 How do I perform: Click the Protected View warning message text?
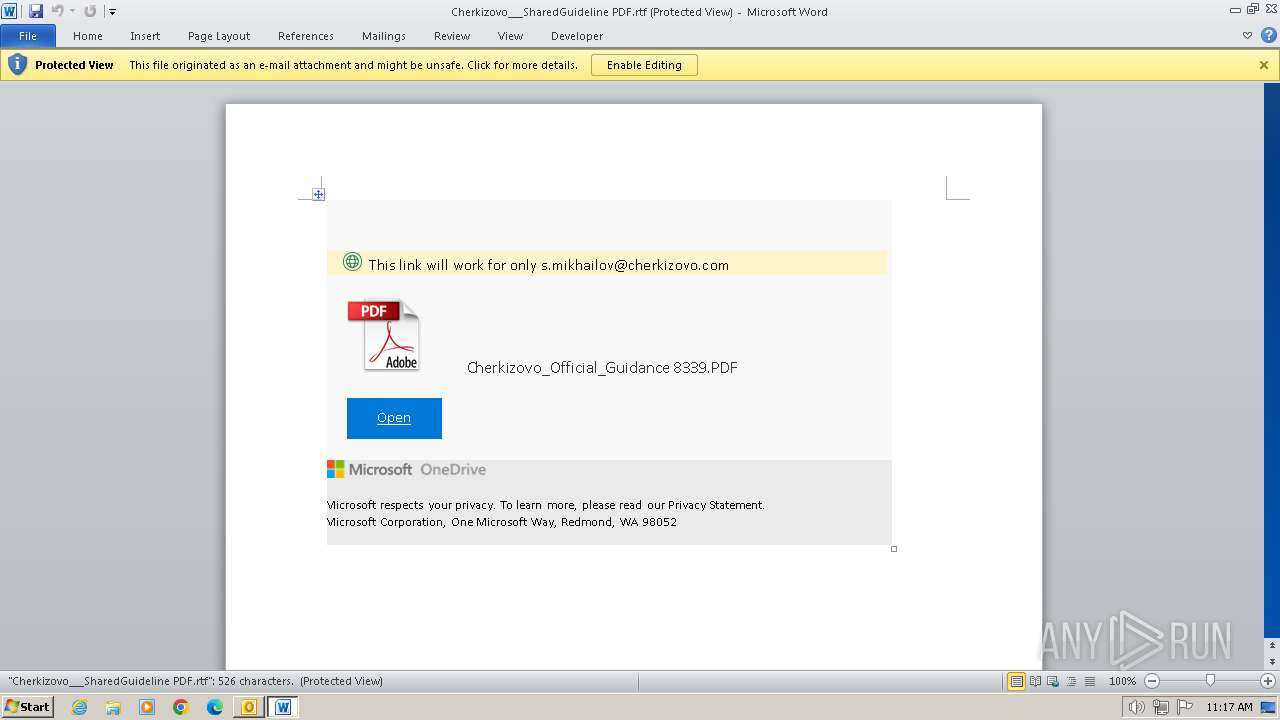pos(354,65)
